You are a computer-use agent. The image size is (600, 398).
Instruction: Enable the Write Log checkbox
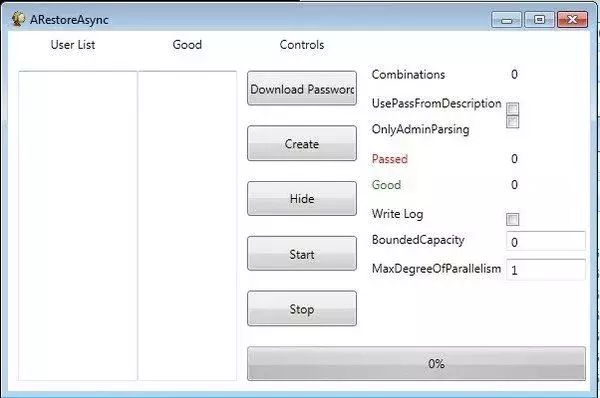pyautogui.click(x=512, y=219)
